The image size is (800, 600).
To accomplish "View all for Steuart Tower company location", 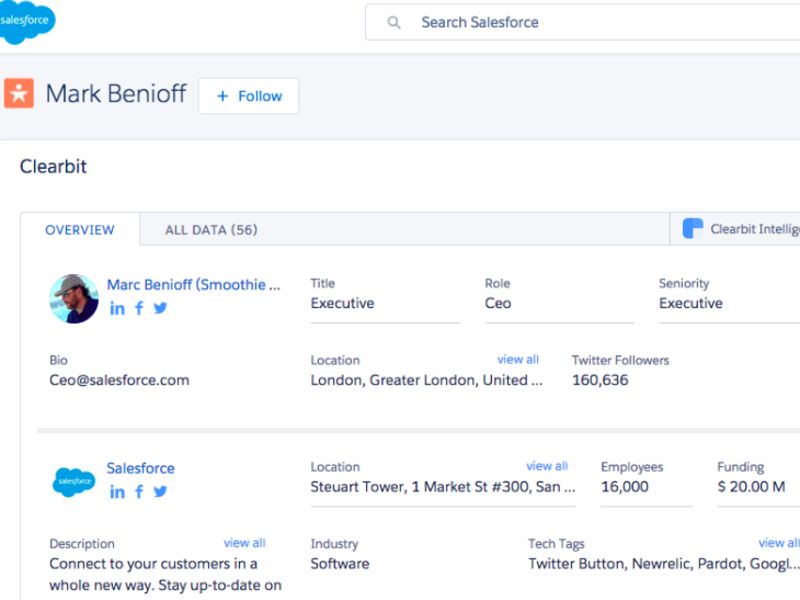I will tap(547, 466).
